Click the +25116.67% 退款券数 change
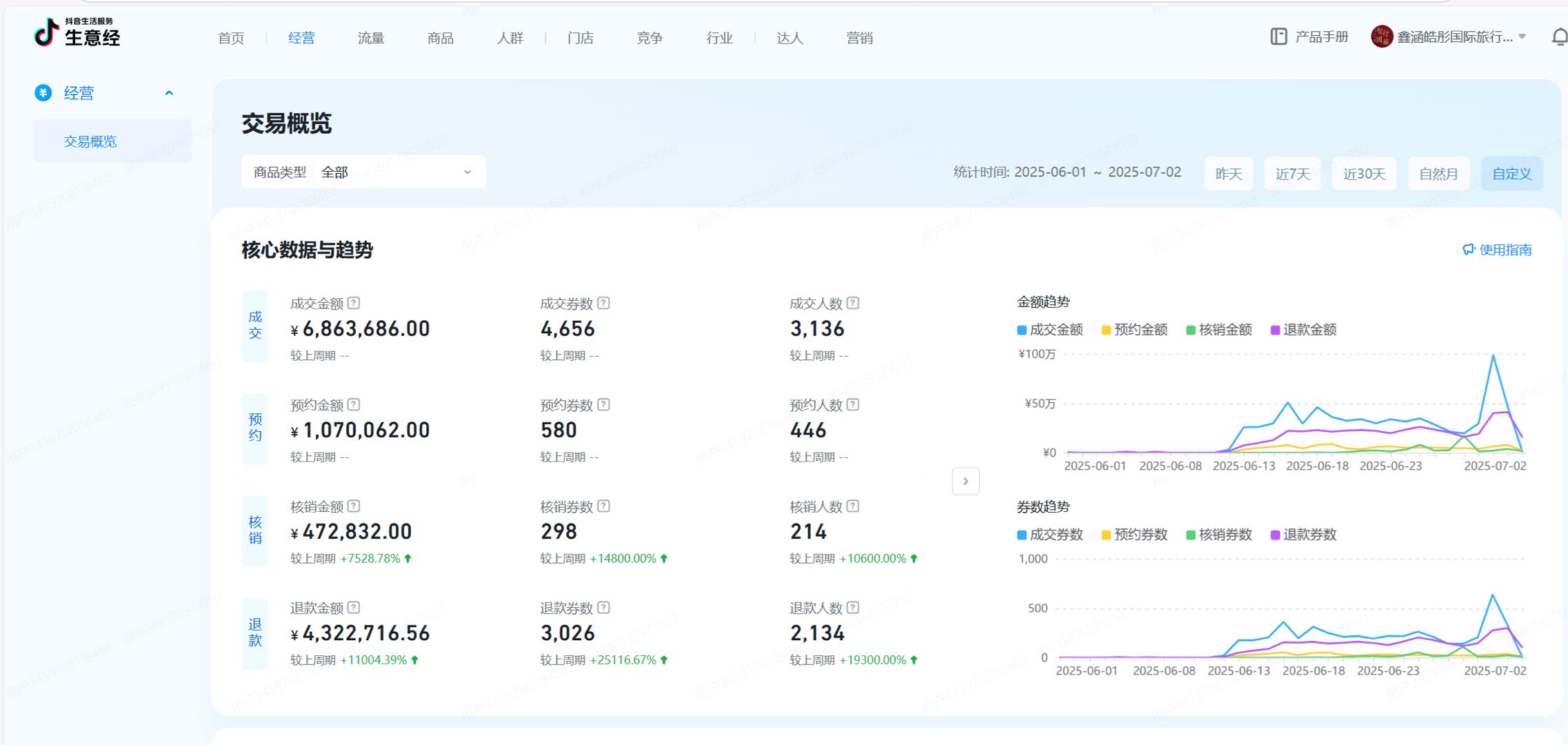This screenshot has height=745, width=1568. click(x=629, y=660)
